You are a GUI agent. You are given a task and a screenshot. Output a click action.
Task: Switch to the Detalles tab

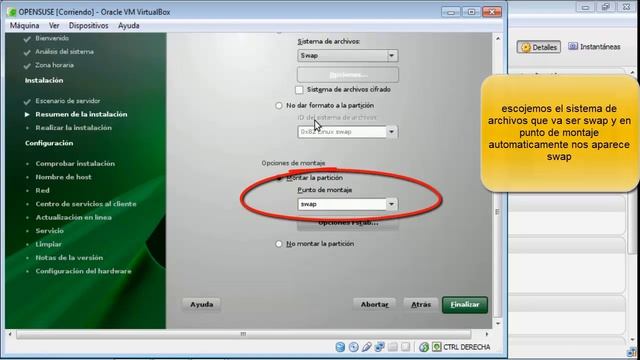[539, 47]
